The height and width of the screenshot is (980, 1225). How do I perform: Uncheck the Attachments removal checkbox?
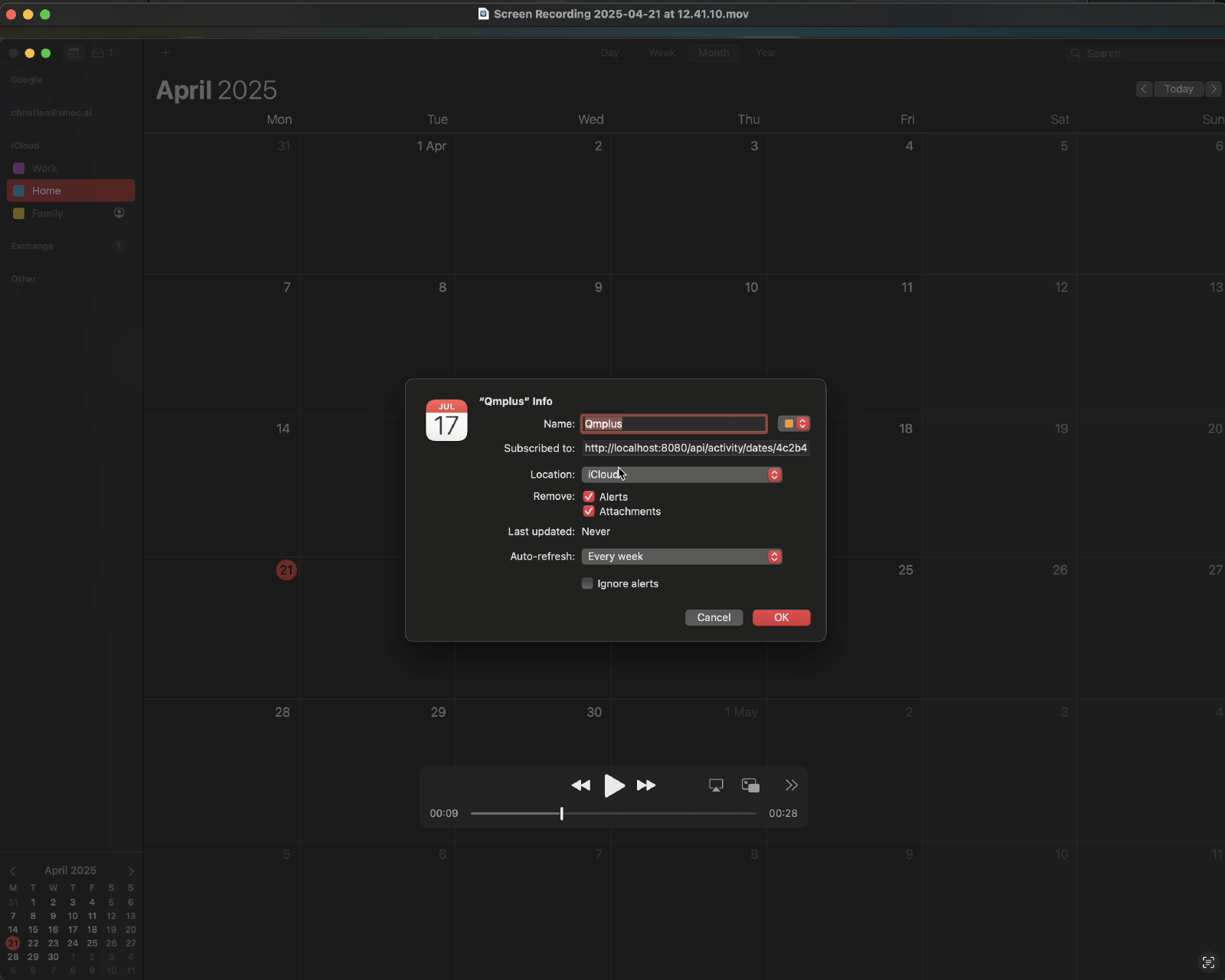point(589,511)
